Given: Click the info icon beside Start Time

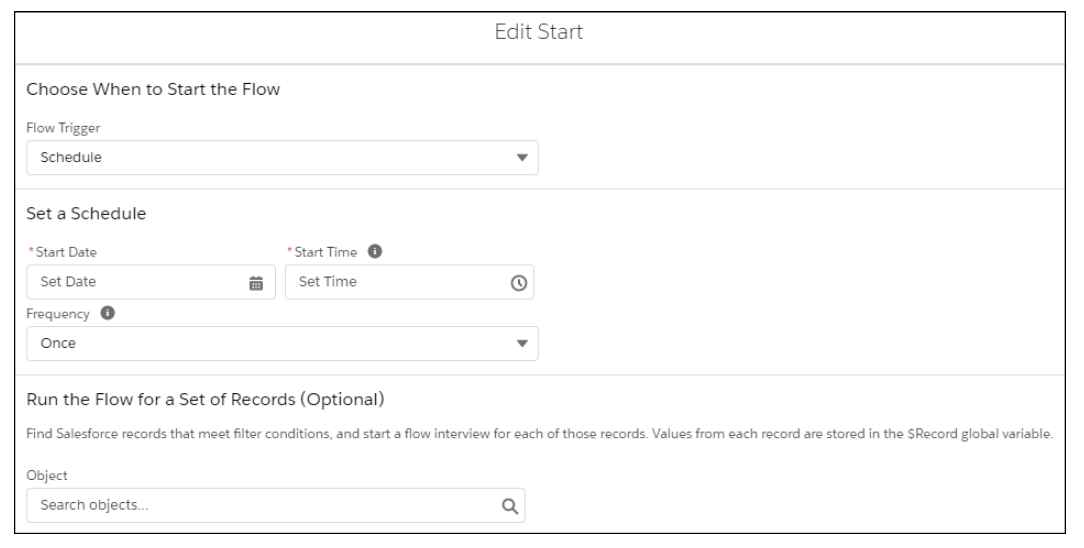Looking at the screenshot, I should point(375,252).
